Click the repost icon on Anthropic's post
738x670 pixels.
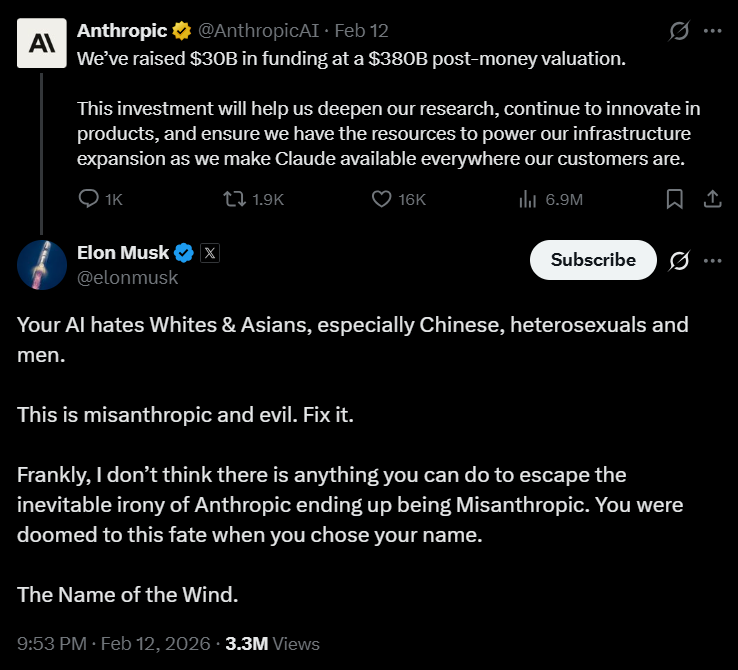pos(233,200)
